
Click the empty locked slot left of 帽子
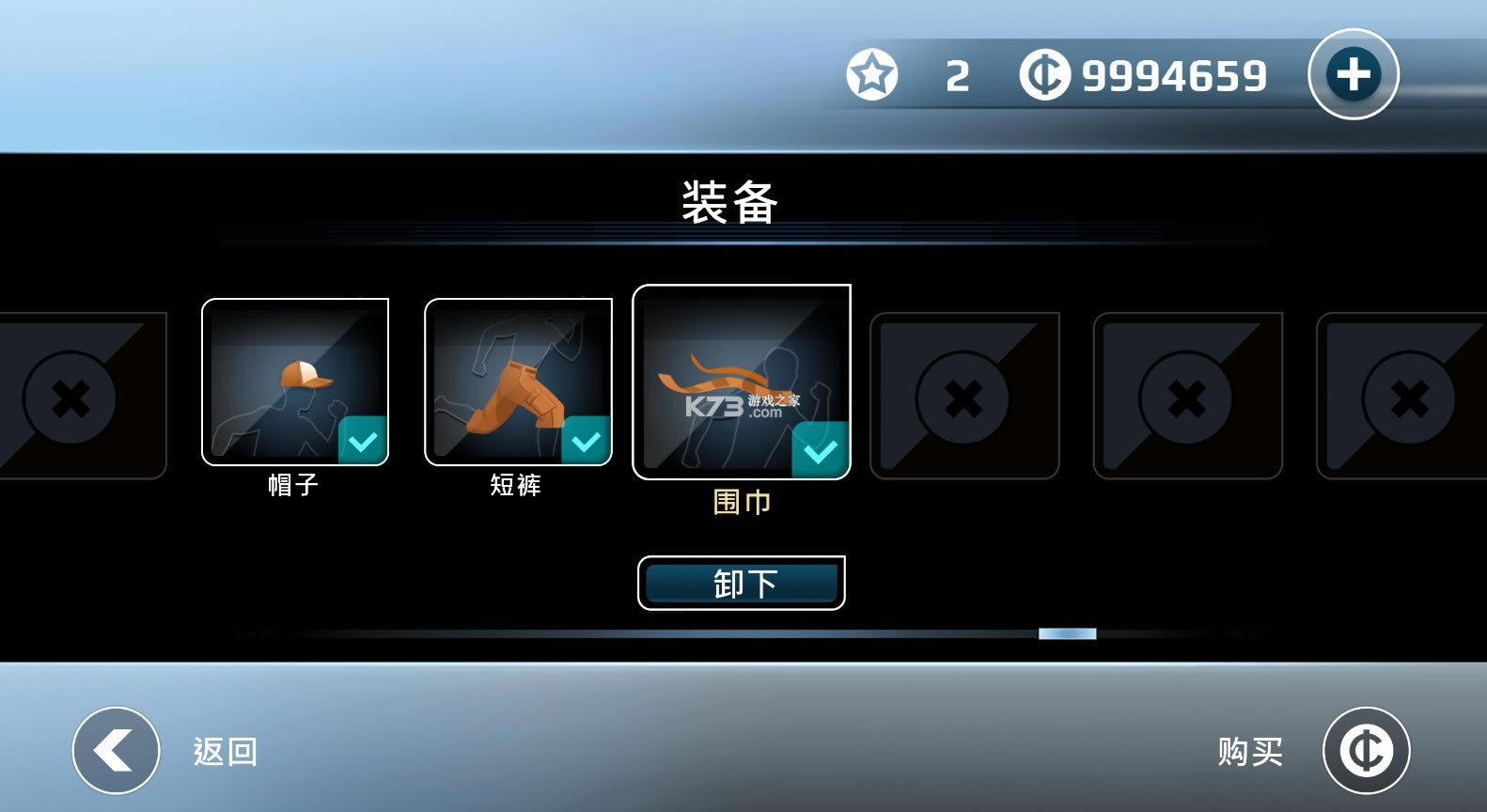point(83,396)
